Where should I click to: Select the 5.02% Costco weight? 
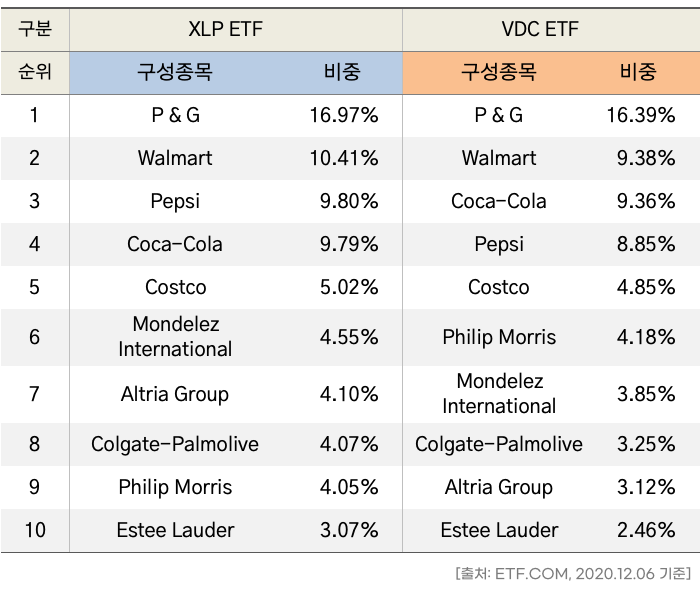point(348,287)
